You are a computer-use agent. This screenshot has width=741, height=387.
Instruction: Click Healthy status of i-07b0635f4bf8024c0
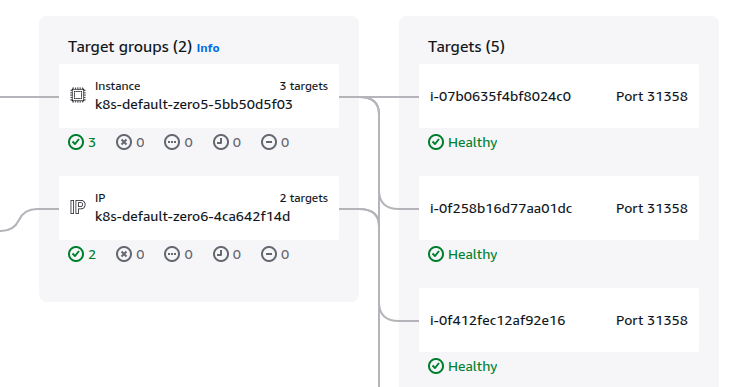(x=463, y=142)
